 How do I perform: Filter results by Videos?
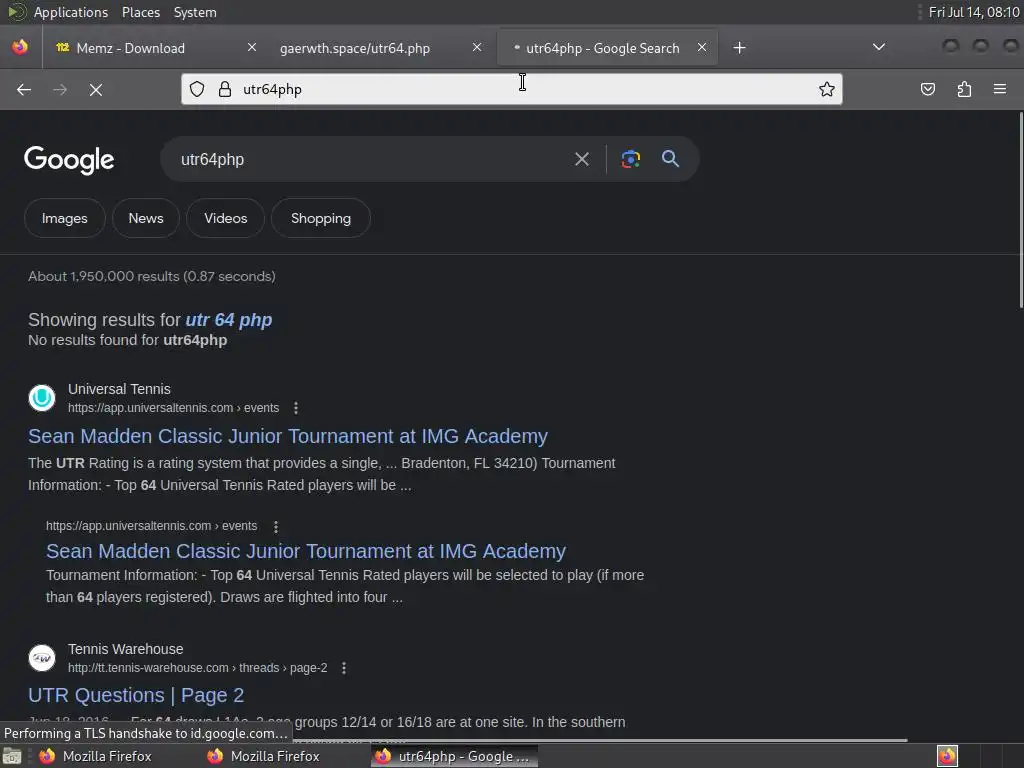(225, 218)
